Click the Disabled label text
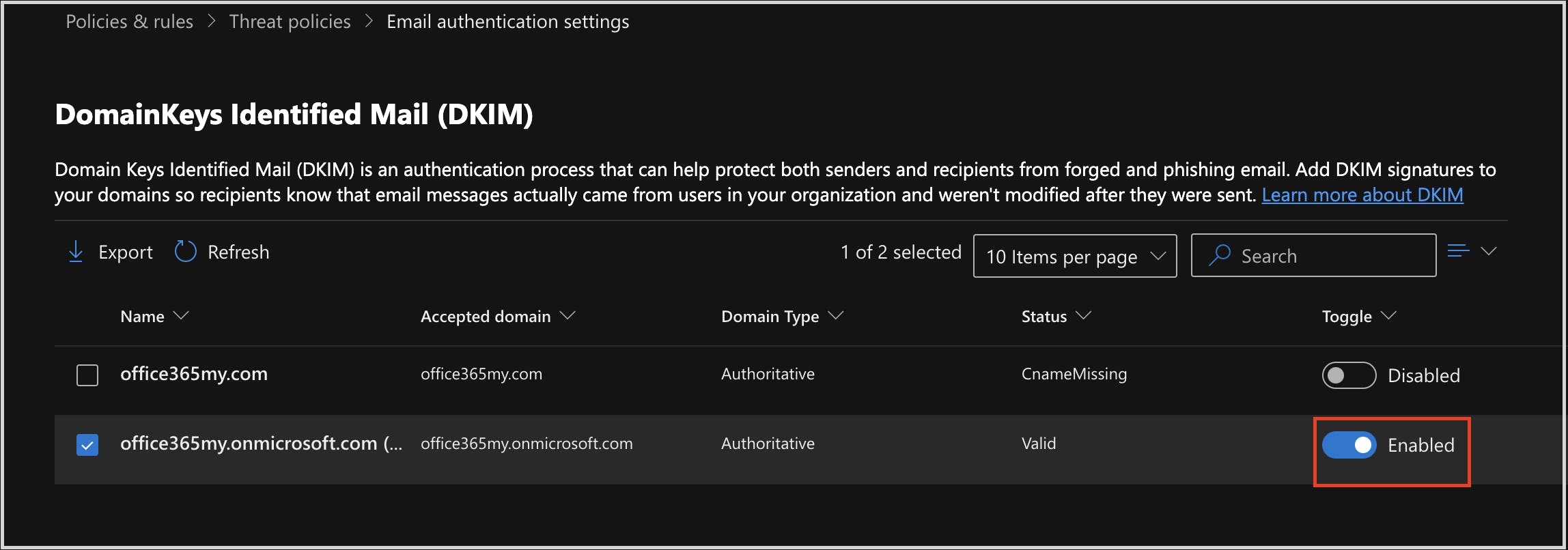The height and width of the screenshot is (550, 1568). point(1424,375)
